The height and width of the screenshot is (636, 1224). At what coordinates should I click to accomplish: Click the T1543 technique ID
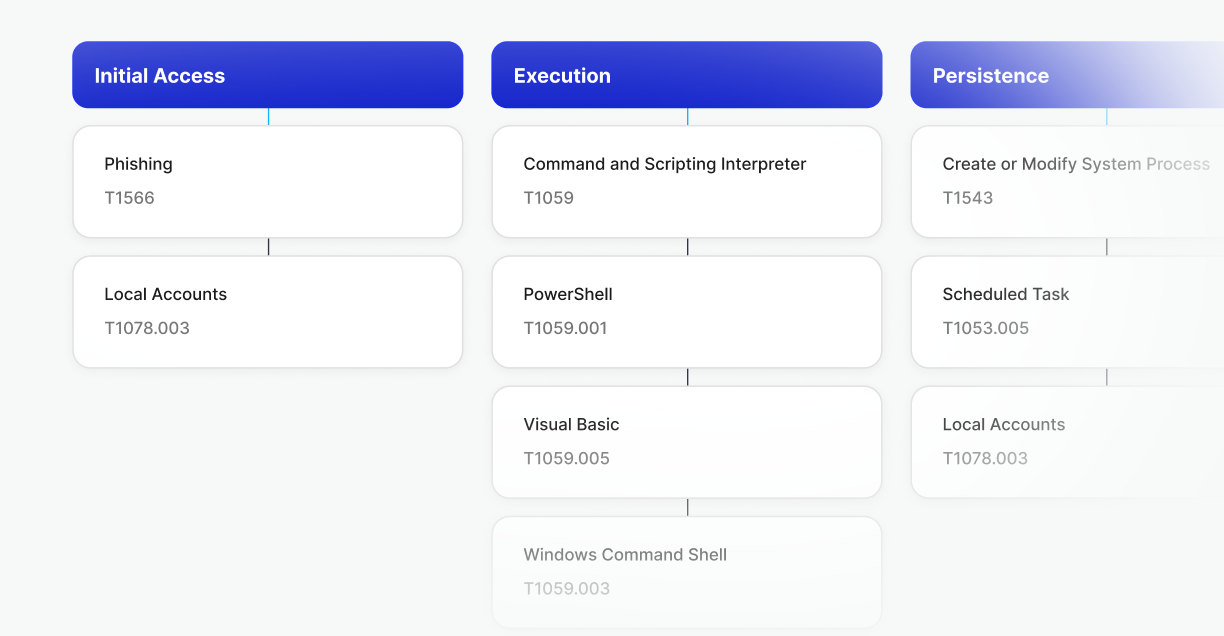[x=967, y=198]
